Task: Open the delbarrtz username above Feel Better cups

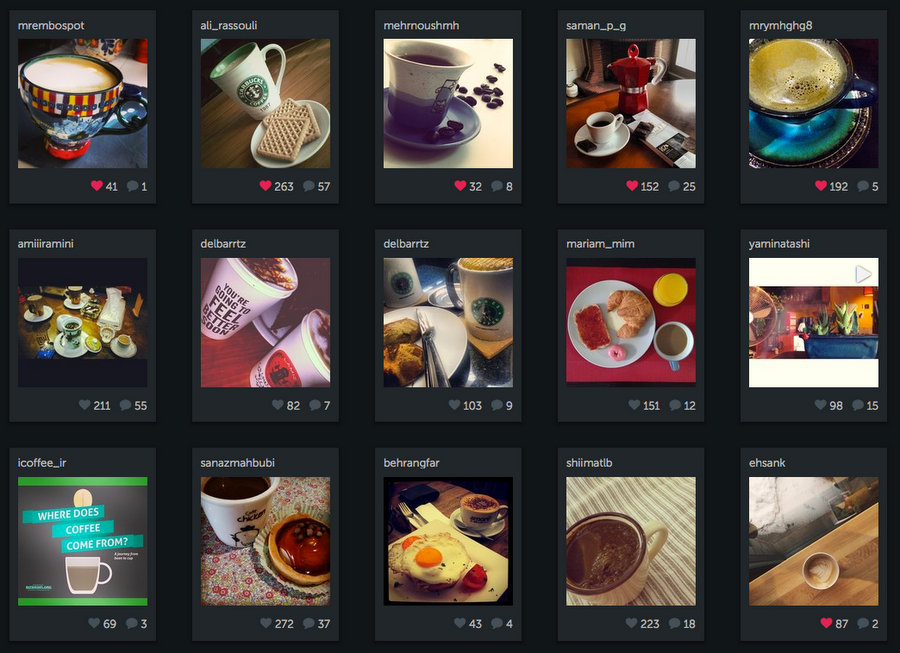Action: click(223, 244)
